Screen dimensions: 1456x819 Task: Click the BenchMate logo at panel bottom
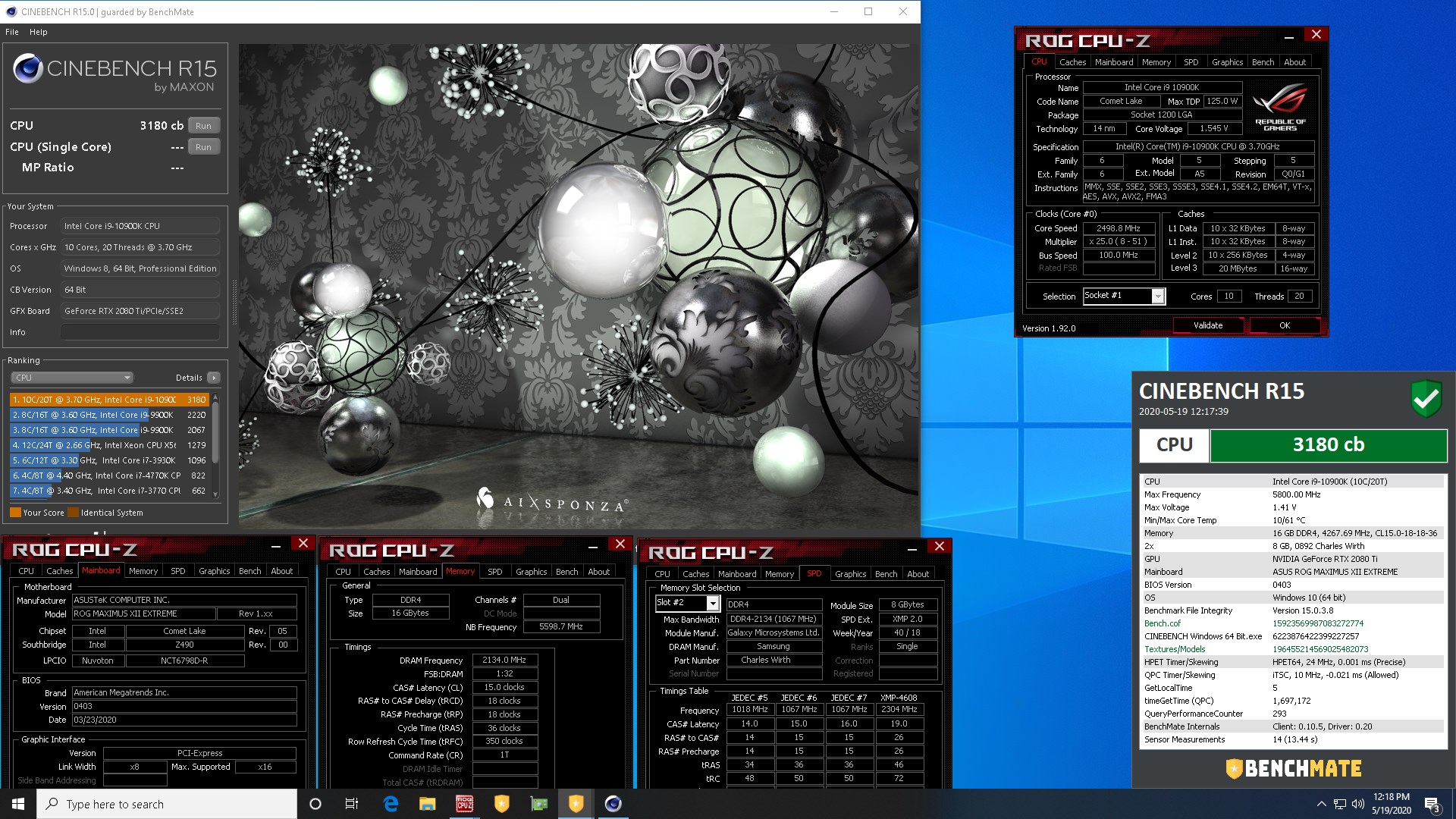pos(1293,768)
